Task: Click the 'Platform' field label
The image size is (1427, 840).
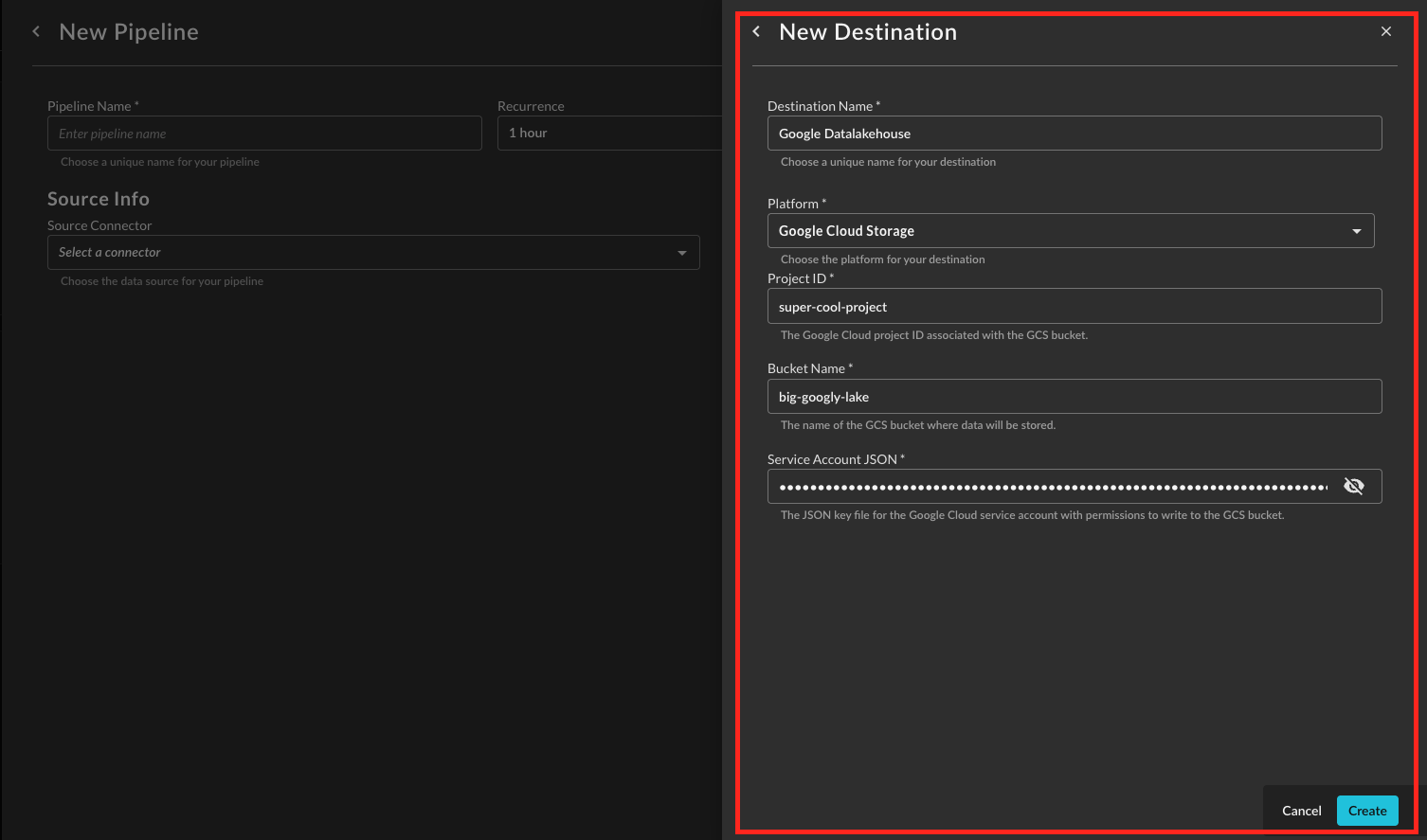Action: coord(797,204)
